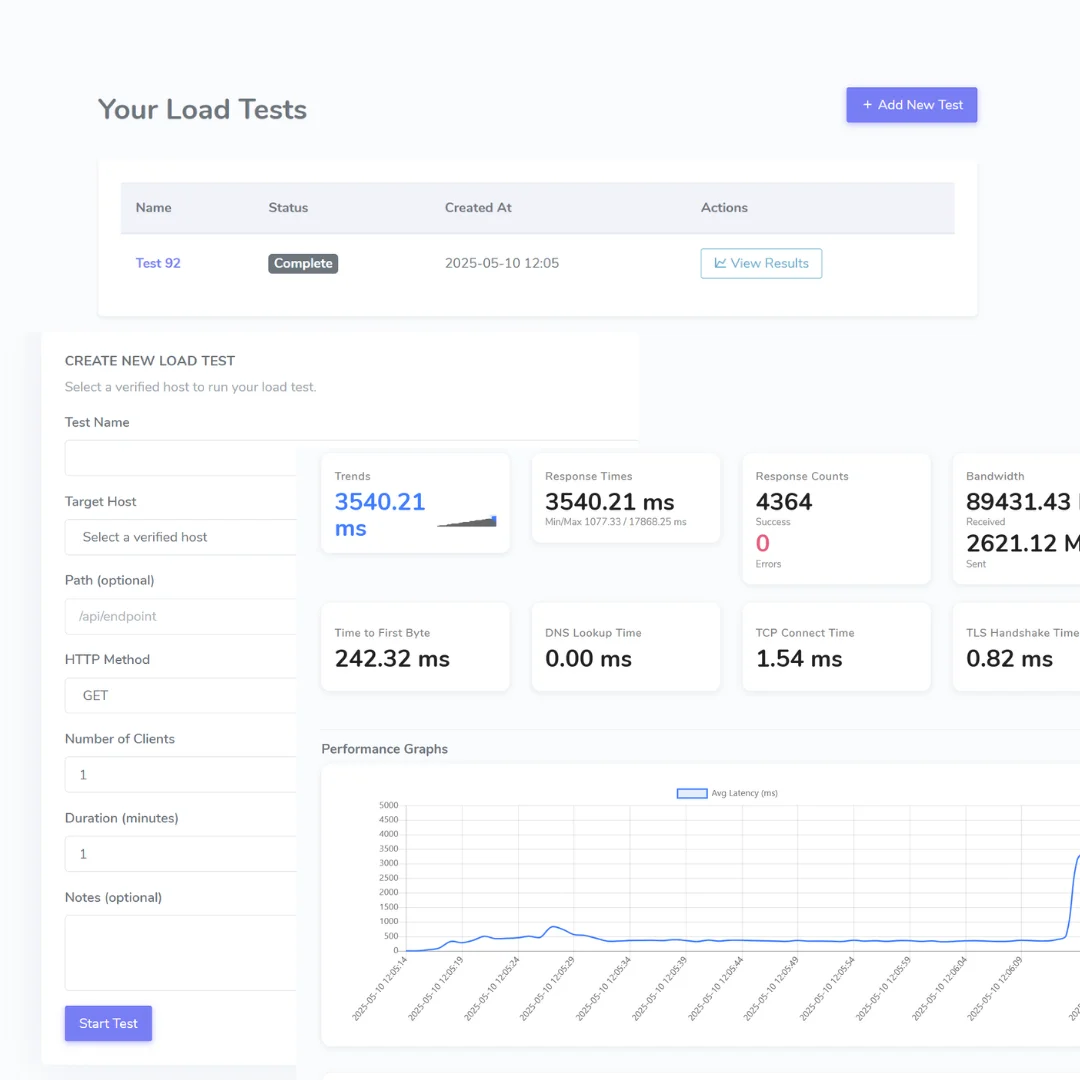Click the 4364 Success count
This screenshot has width=1080, height=1080.
pyautogui.click(x=784, y=502)
